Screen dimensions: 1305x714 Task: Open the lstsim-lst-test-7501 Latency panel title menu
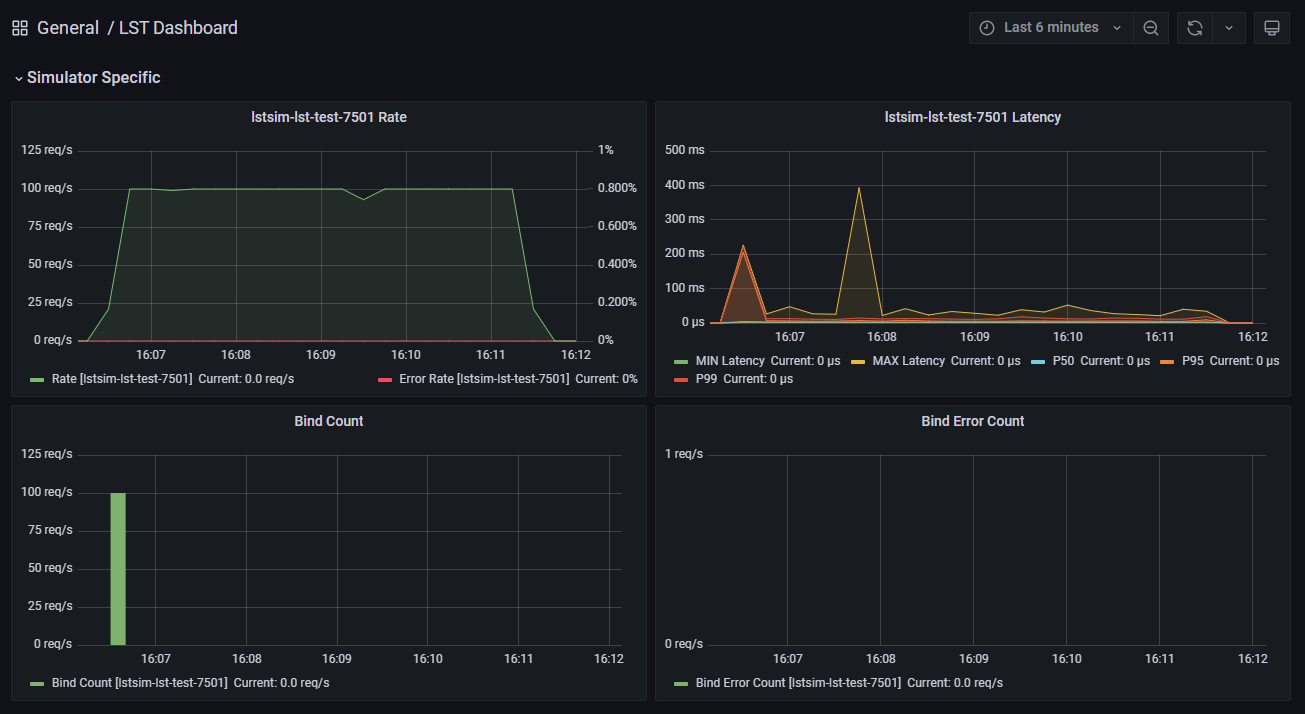click(972, 117)
